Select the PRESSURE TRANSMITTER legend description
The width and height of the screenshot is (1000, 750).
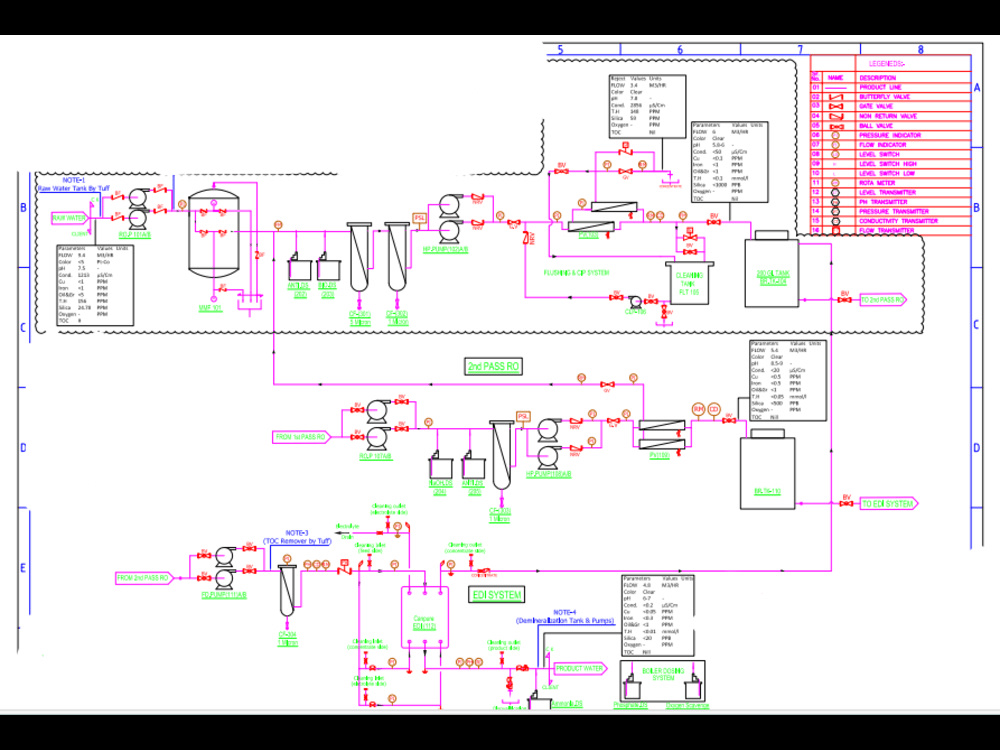[x=894, y=212]
